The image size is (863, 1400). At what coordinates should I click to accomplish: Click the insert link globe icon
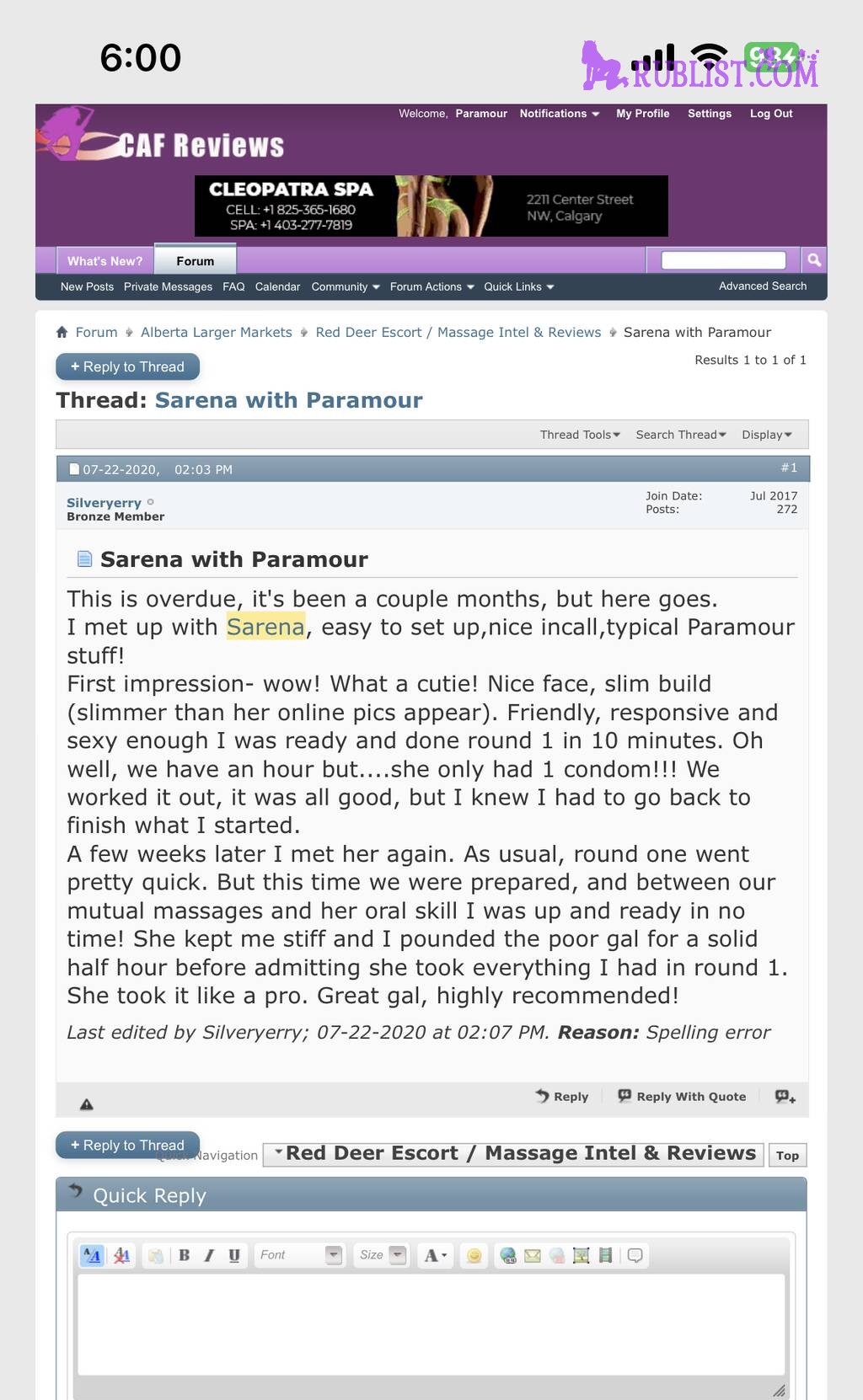tap(508, 1255)
